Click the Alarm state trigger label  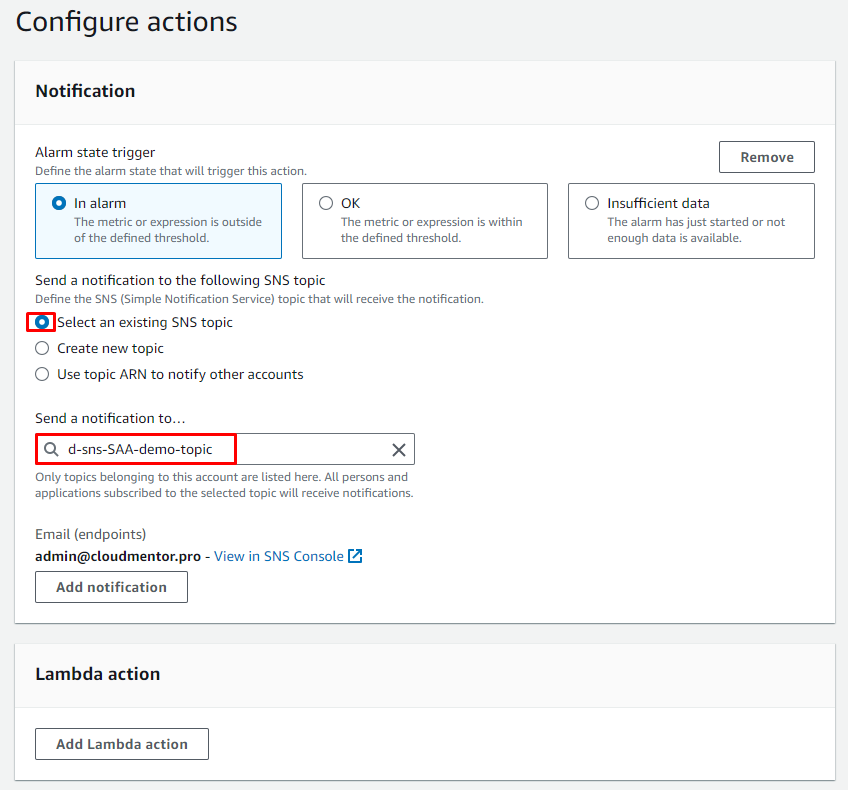click(x=95, y=152)
